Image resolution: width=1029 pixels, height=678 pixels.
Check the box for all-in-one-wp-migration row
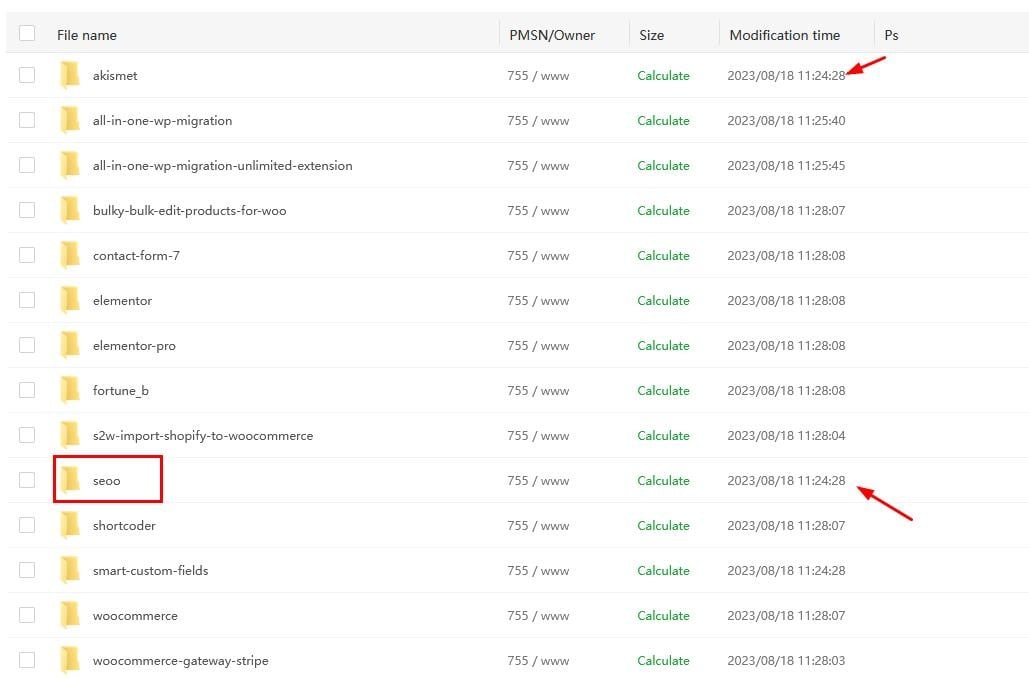(27, 120)
